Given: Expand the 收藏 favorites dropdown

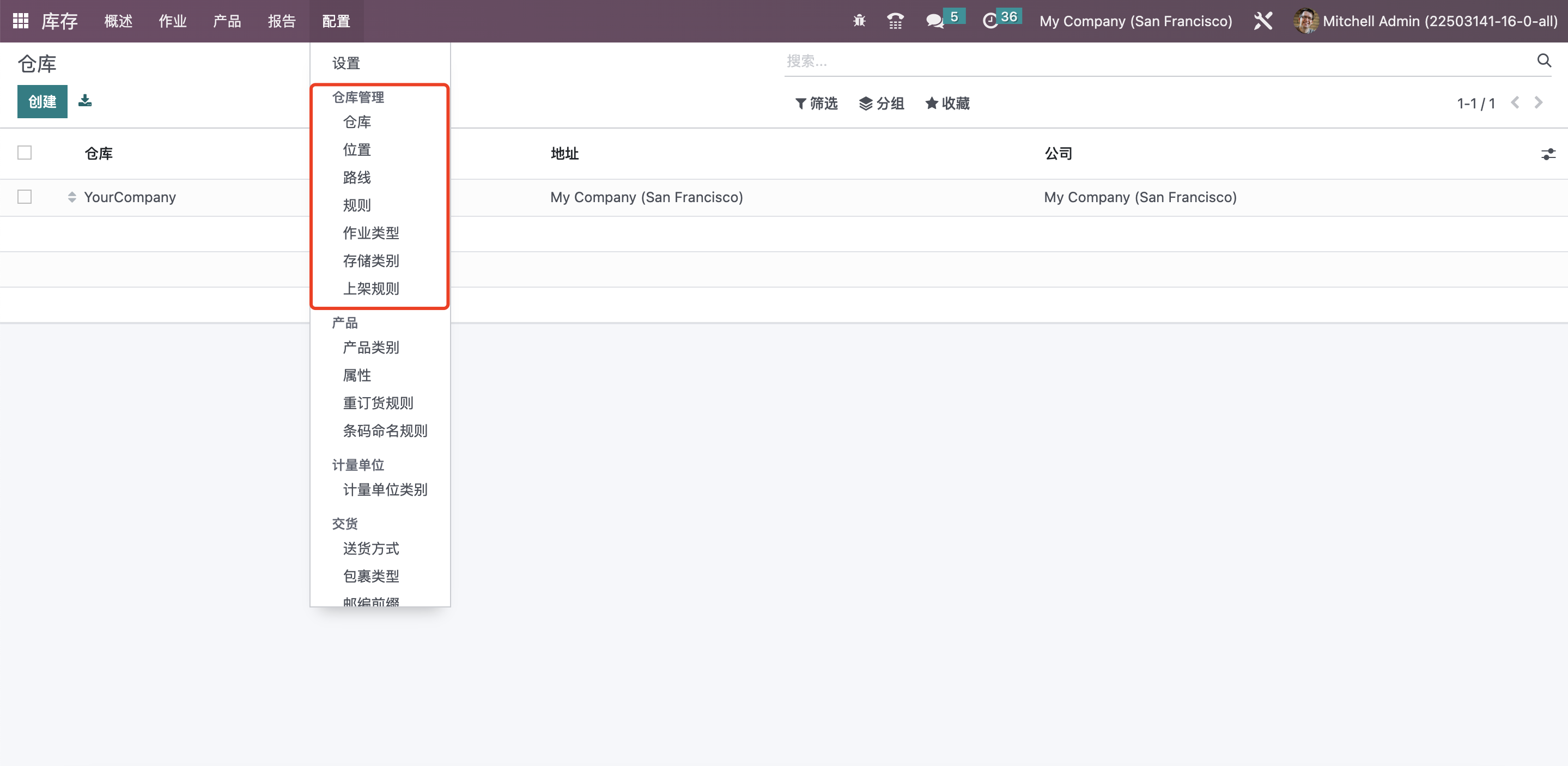Looking at the screenshot, I should tap(947, 104).
